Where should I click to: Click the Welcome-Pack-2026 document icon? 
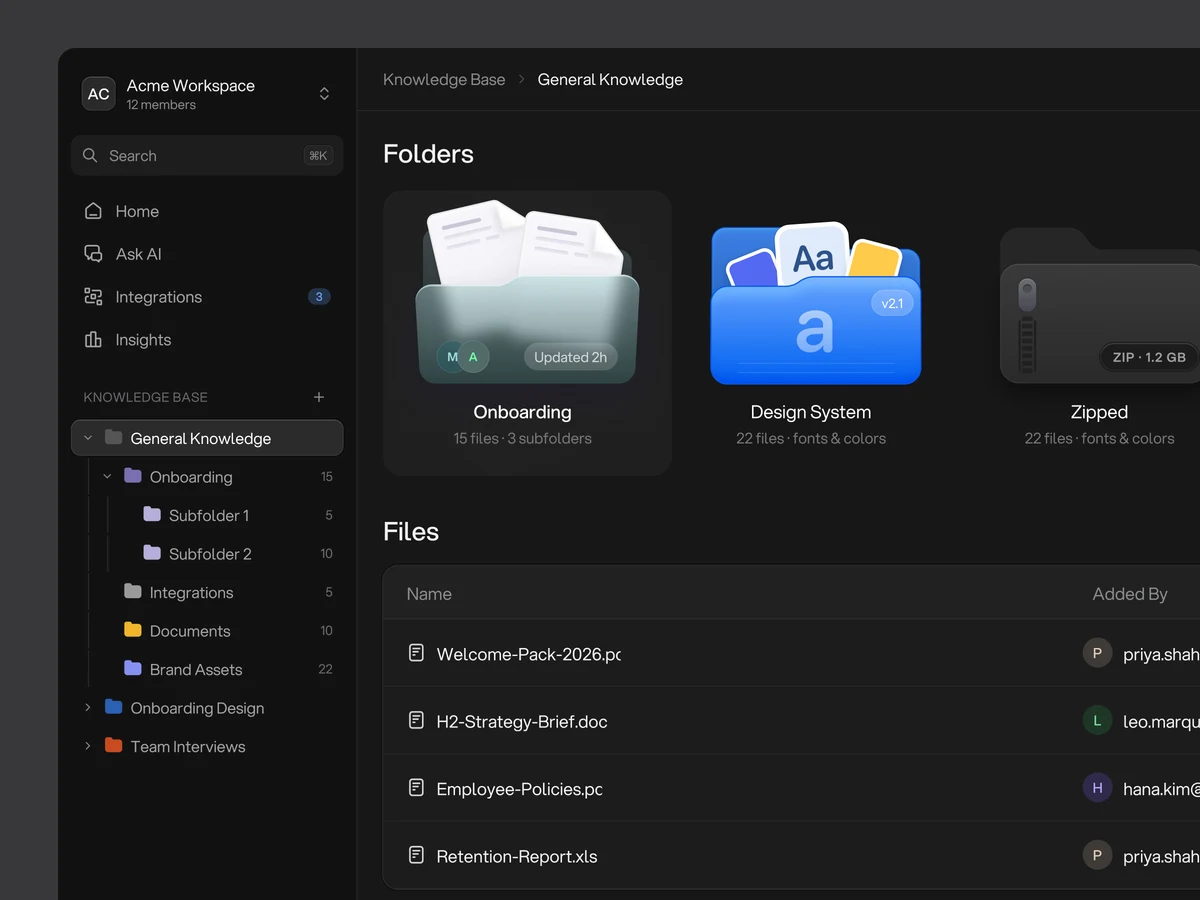point(416,653)
